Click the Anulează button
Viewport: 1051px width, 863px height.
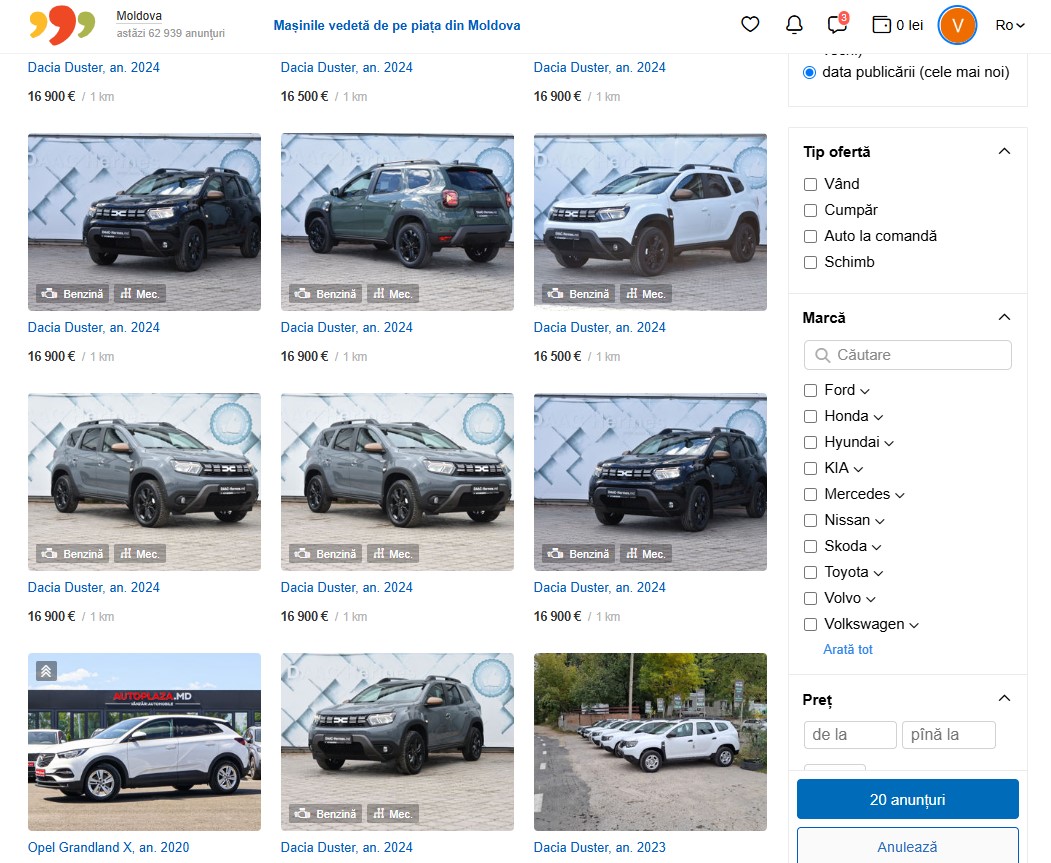[x=907, y=846]
